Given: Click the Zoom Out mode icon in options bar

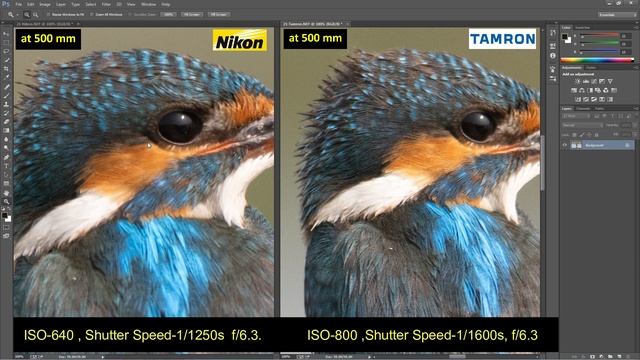Looking at the screenshot, I should click(x=36, y=14).
